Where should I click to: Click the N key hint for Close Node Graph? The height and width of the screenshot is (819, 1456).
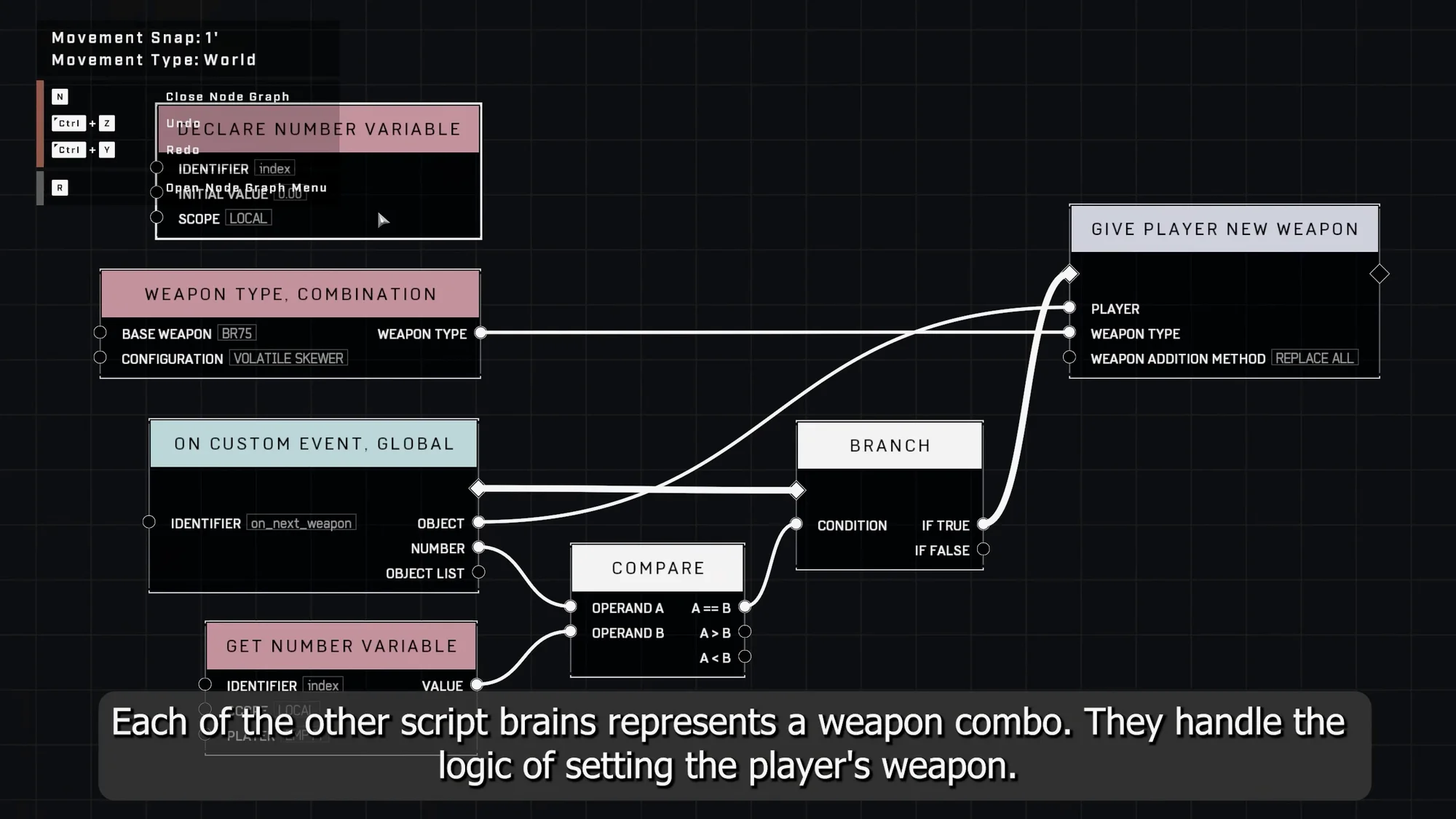60,96
